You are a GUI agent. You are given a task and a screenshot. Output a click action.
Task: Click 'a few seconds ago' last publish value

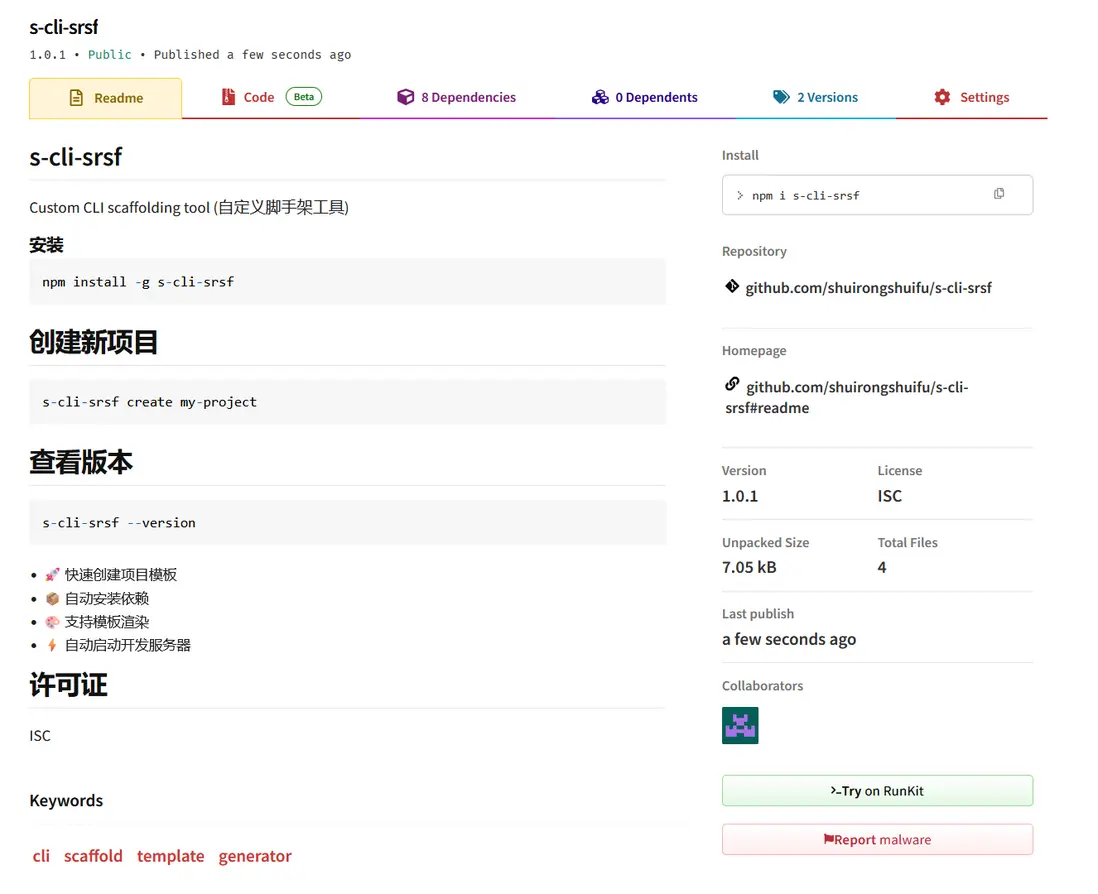(x=789, y=639)
